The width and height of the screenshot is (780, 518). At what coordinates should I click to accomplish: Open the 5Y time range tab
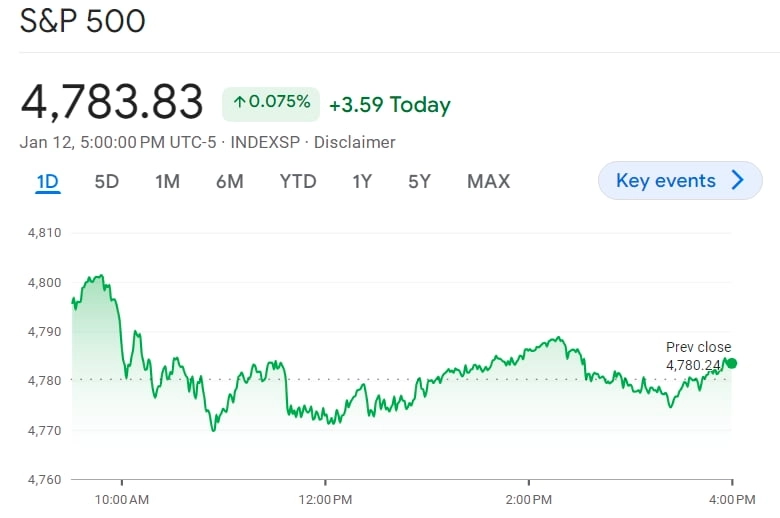click(x=419, y=181)
